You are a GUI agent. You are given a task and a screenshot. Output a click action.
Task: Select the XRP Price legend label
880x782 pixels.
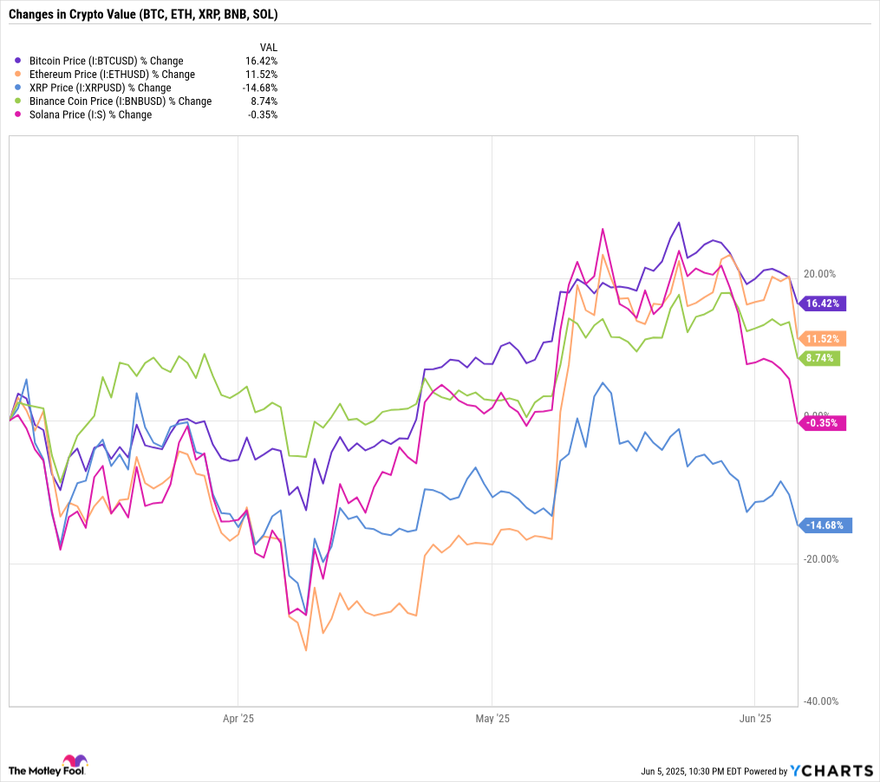point(100,88)
